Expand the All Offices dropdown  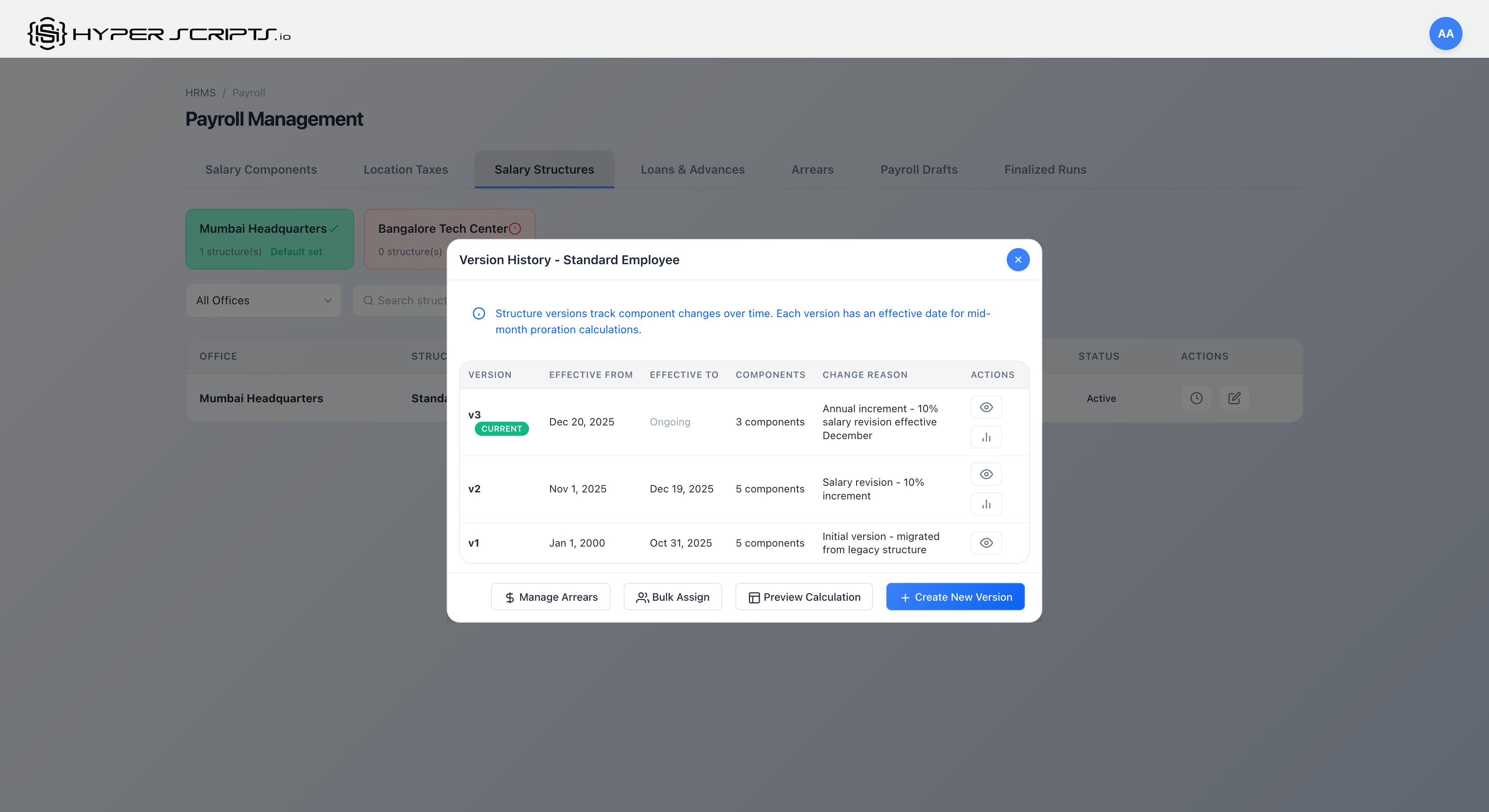pyautogui.click(x=263, y=301)
